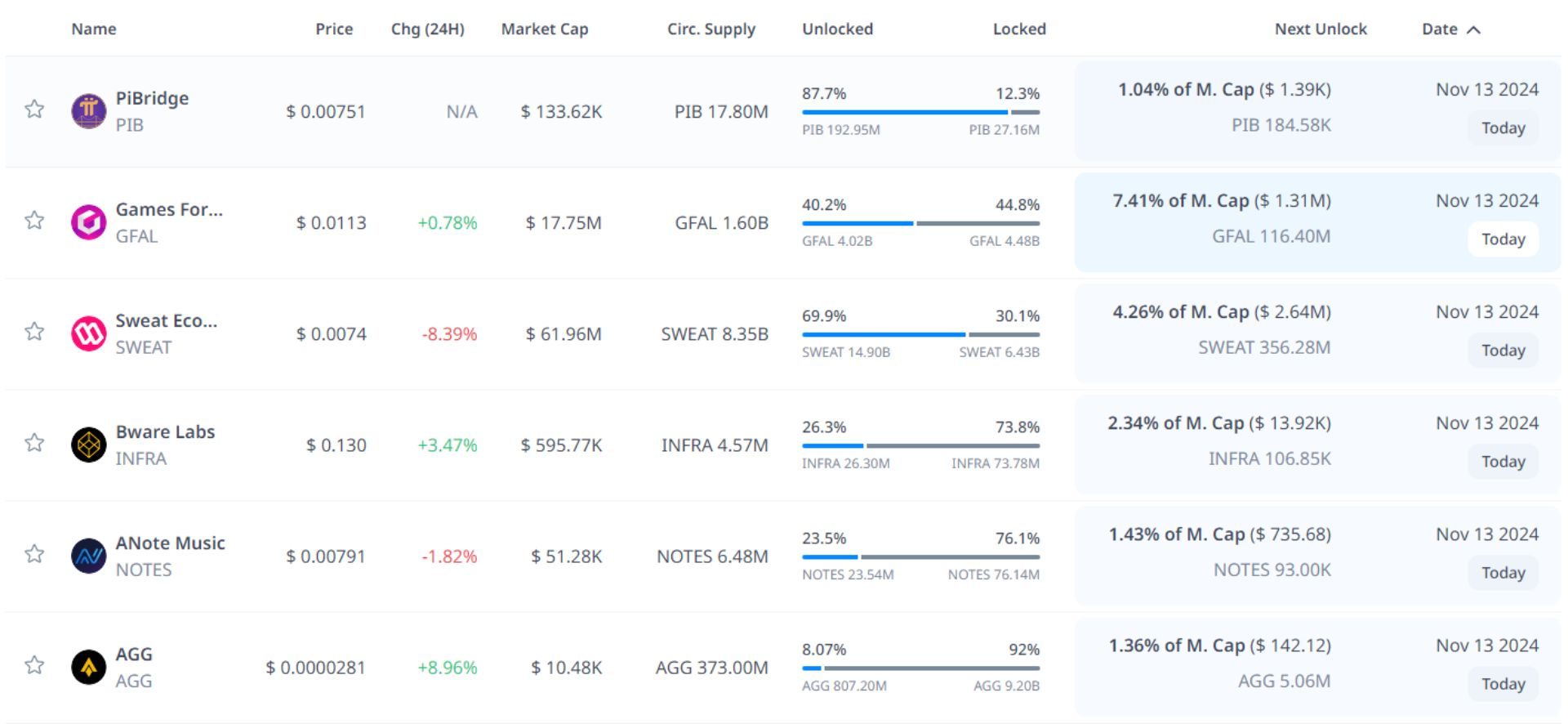The image size is (1568, 724).
Task: Toggle the watchlist star beside AGG
Action: point(34,665)
